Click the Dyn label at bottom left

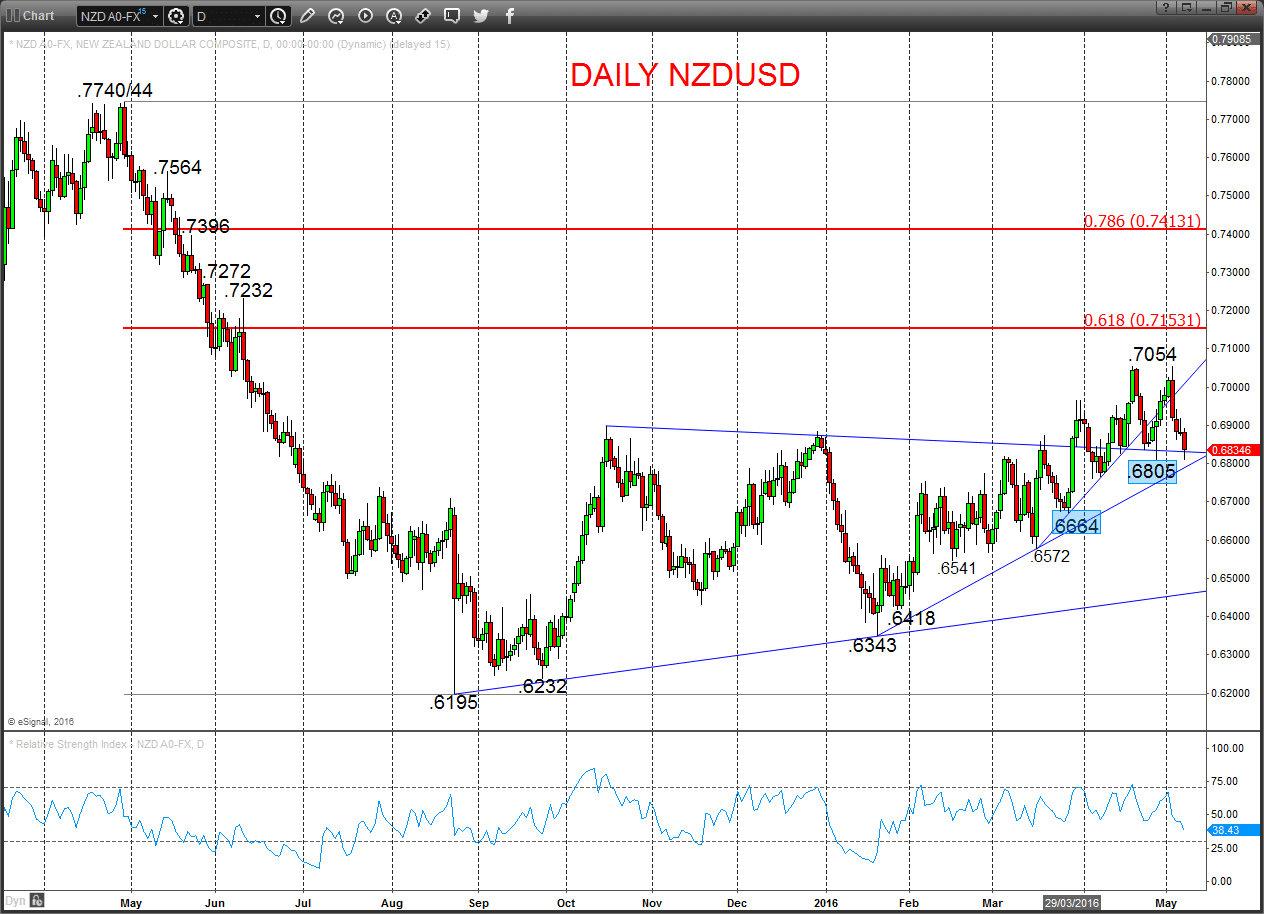pyautogui.click(x=14, y=900)
